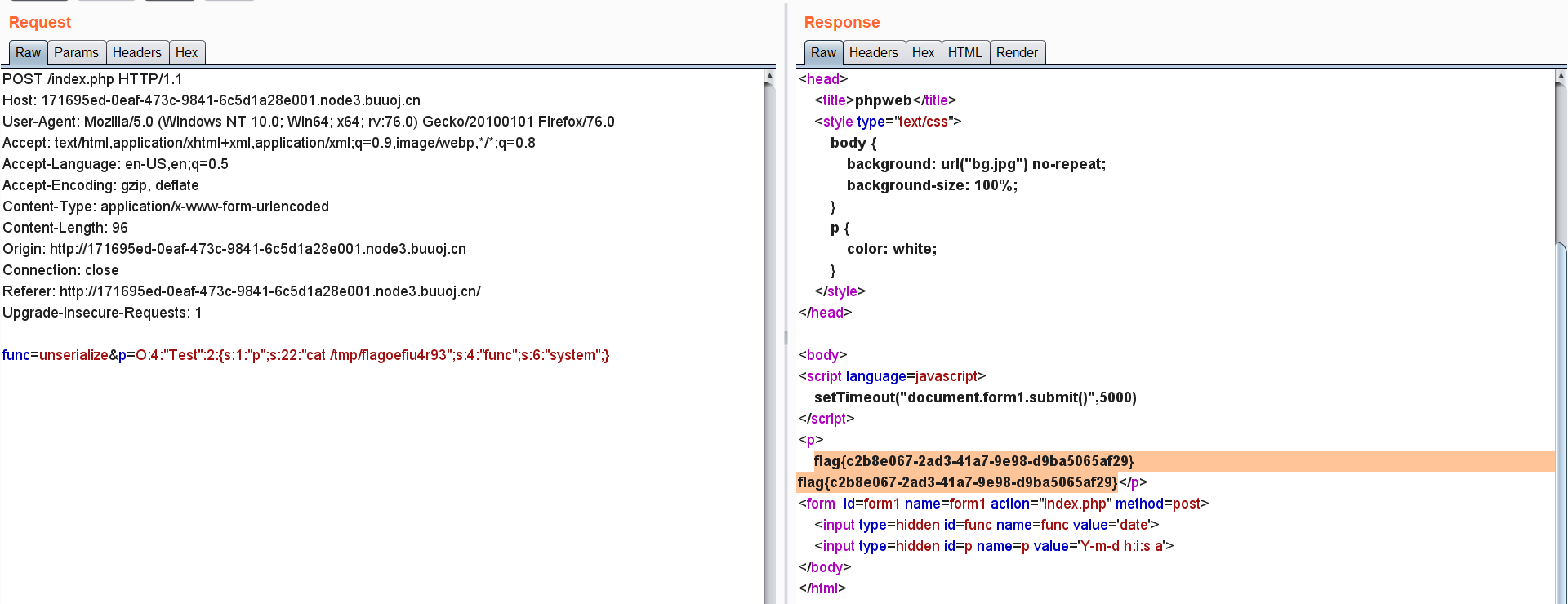This screenshot has height=604, width=1568.
Task: Open the Response Headers tab
Action: coord(874,53)
